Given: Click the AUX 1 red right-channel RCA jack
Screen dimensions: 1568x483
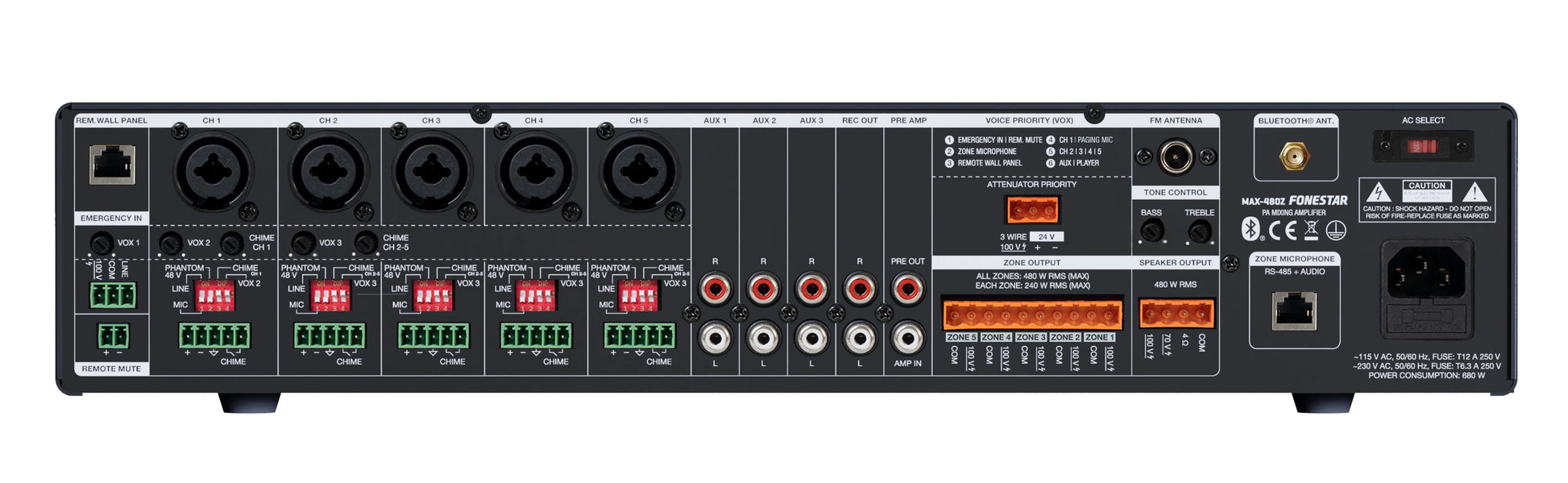Looking at the screenshot, I should click(x=715, y=288).
